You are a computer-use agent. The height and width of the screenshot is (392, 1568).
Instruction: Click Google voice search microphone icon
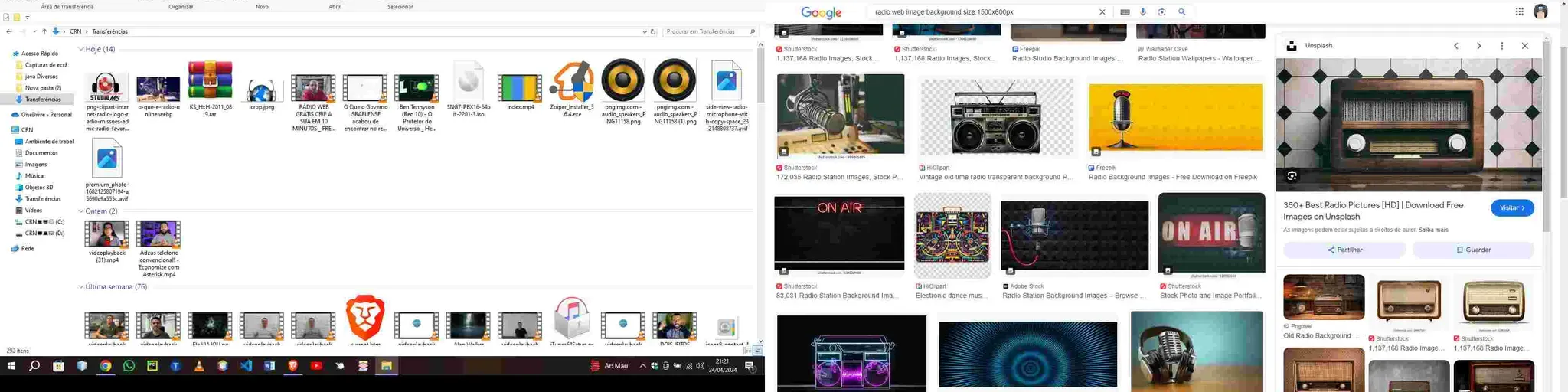coord(1143,11)
